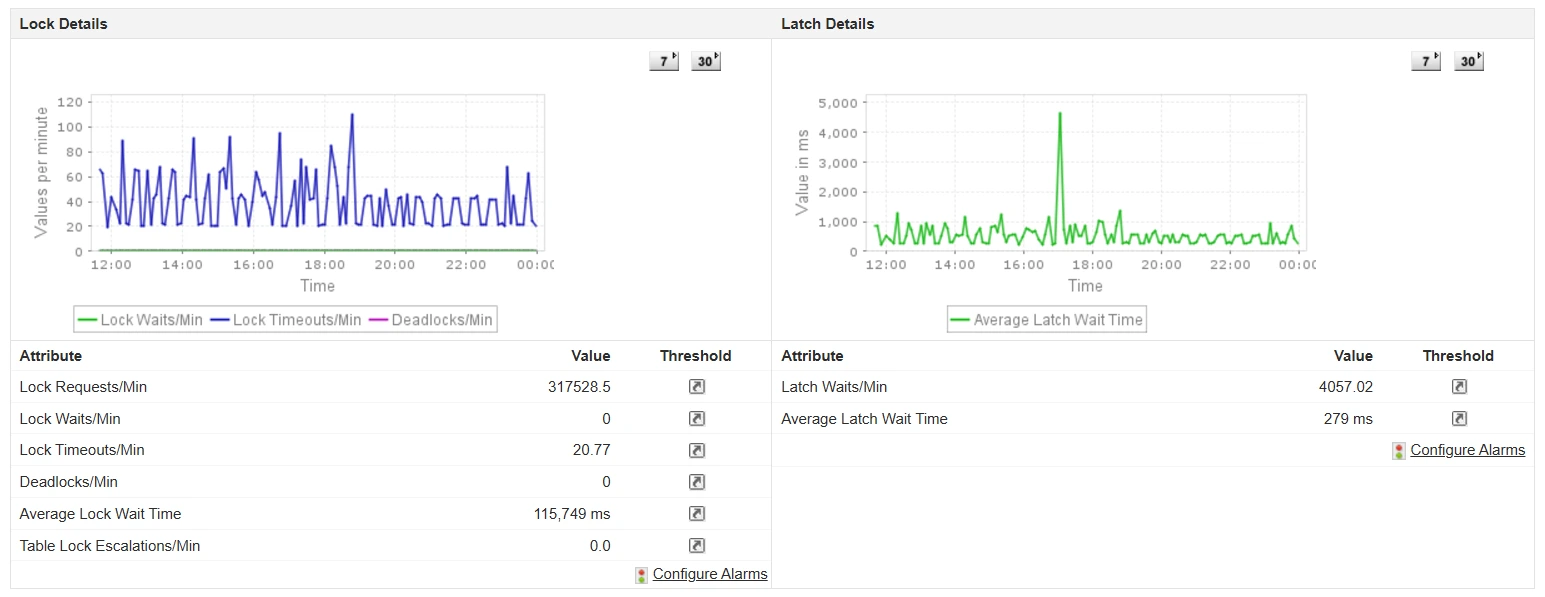Select the Lock Details panel header
The height and width of the screenshot is (597, 1545).
coord(63,23)
